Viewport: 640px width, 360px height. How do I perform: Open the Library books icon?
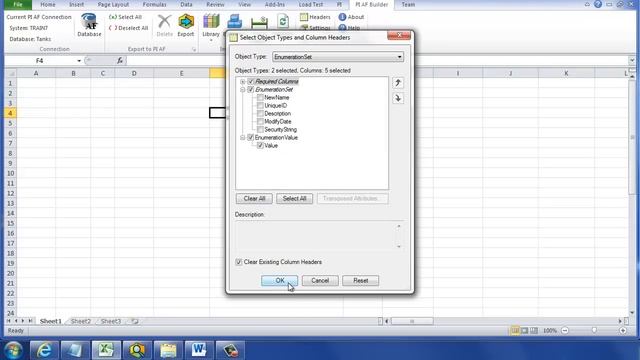(211, 21)
